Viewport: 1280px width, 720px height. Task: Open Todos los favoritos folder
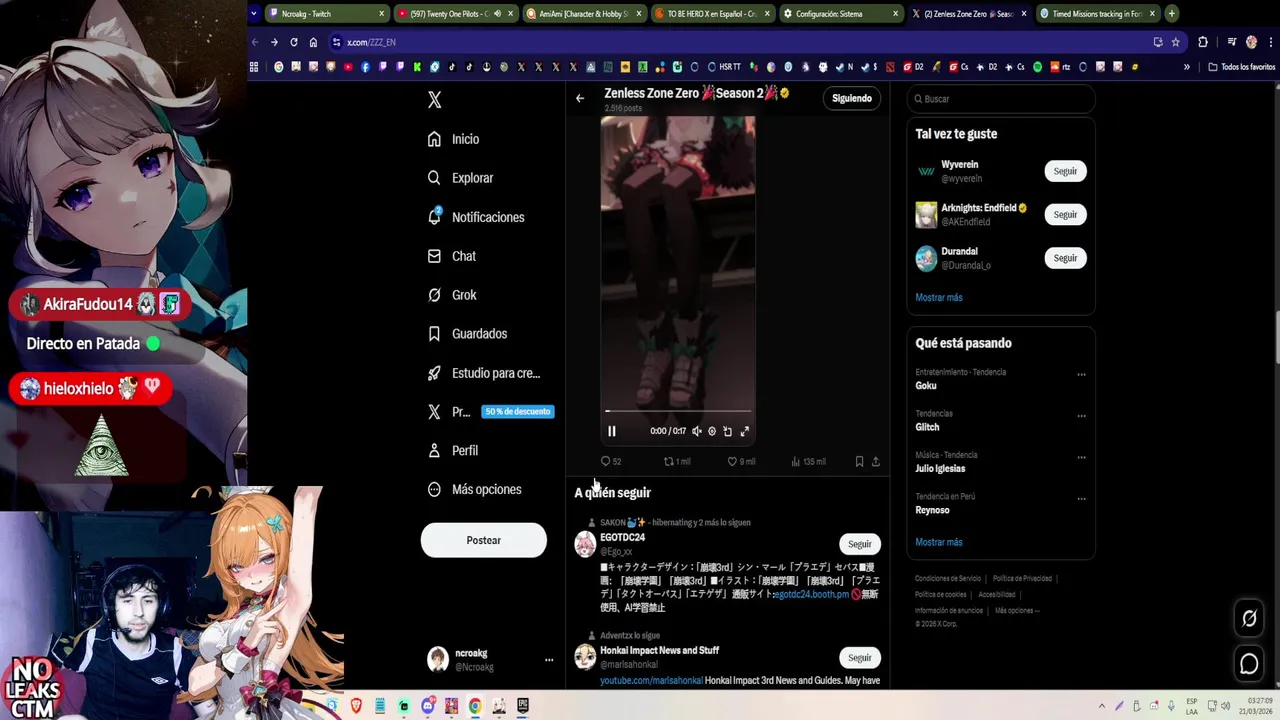(1242, 67)
